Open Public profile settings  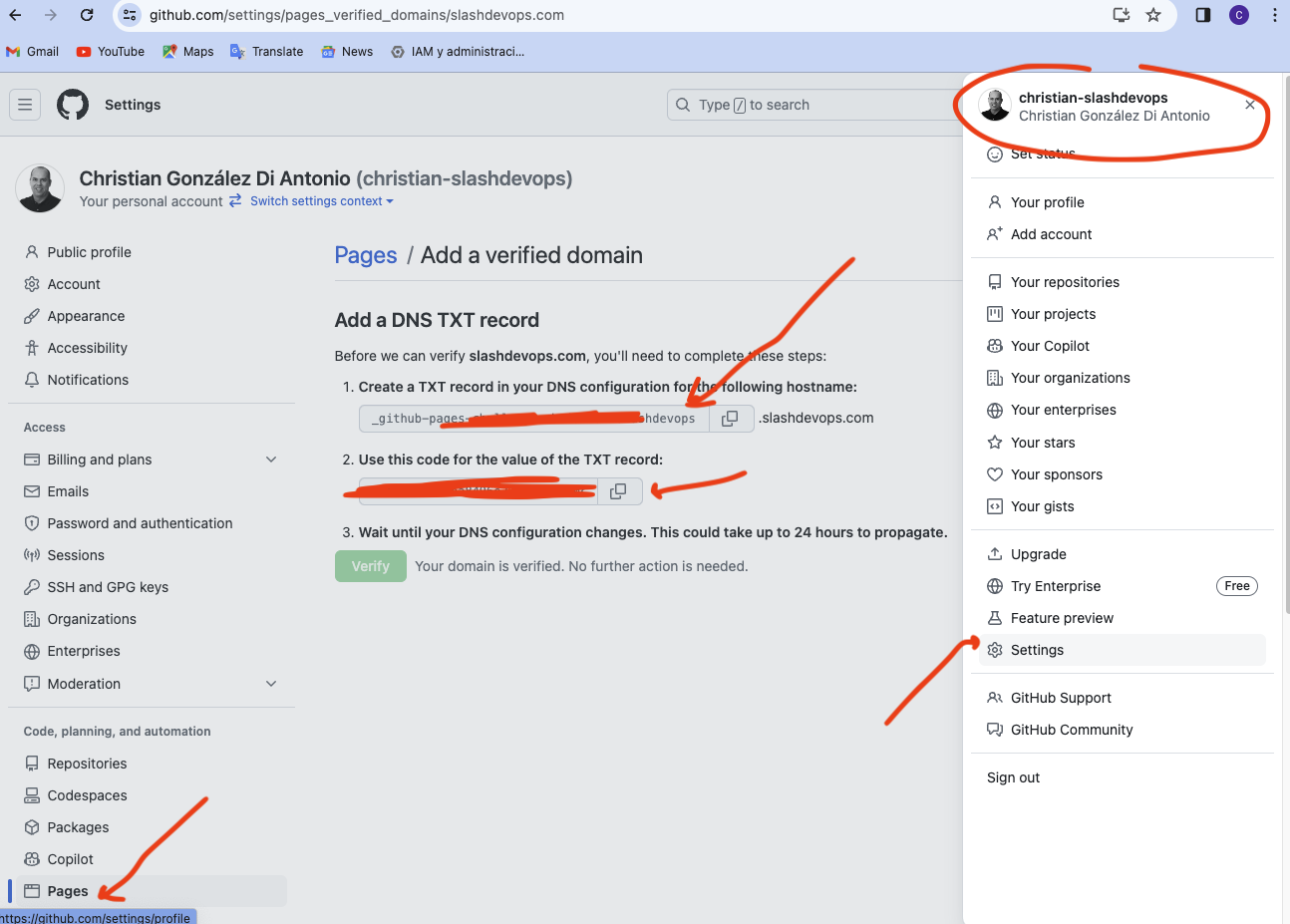(152, 252)
